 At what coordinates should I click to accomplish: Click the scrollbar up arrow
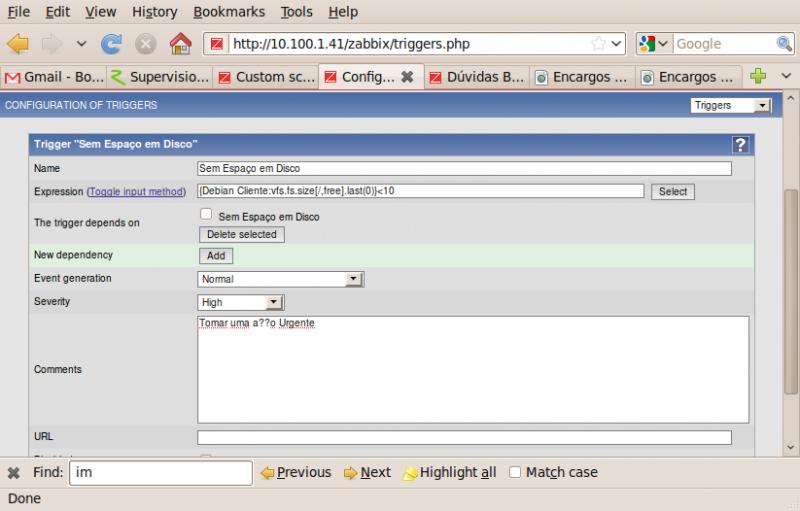pos(791,97)
